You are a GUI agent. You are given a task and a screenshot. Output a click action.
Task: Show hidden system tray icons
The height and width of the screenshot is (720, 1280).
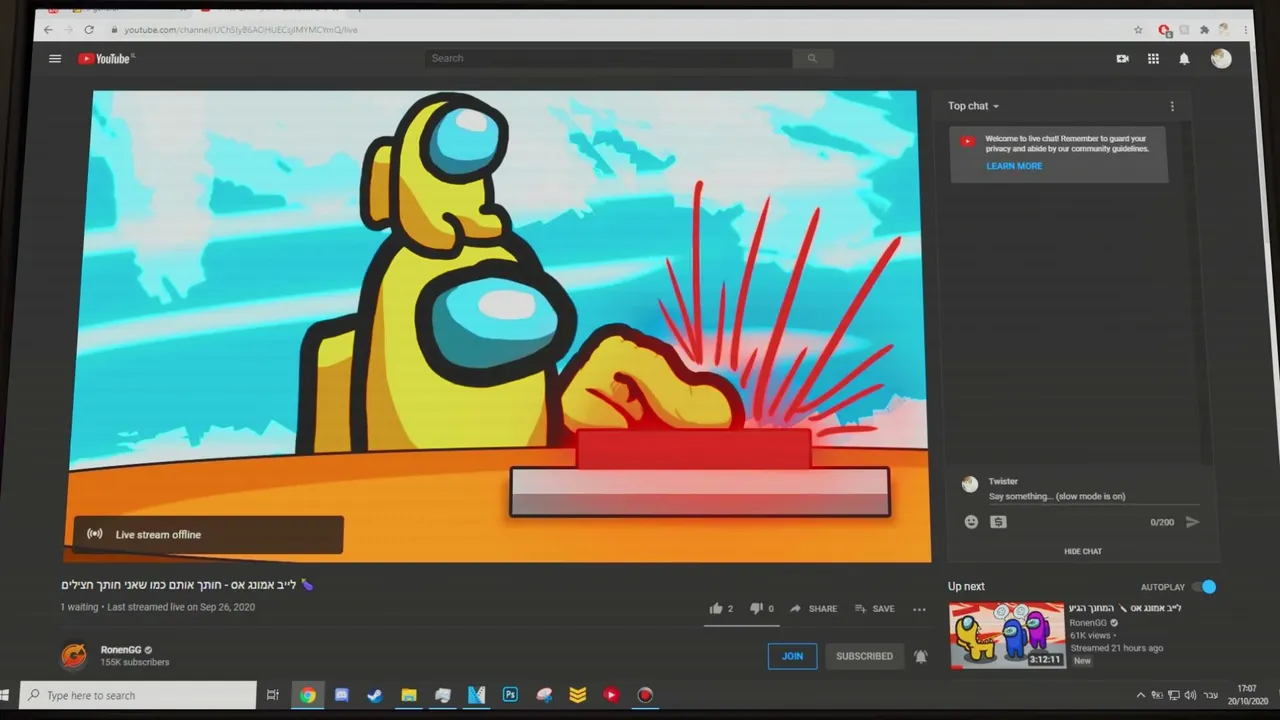[1140, 695]
